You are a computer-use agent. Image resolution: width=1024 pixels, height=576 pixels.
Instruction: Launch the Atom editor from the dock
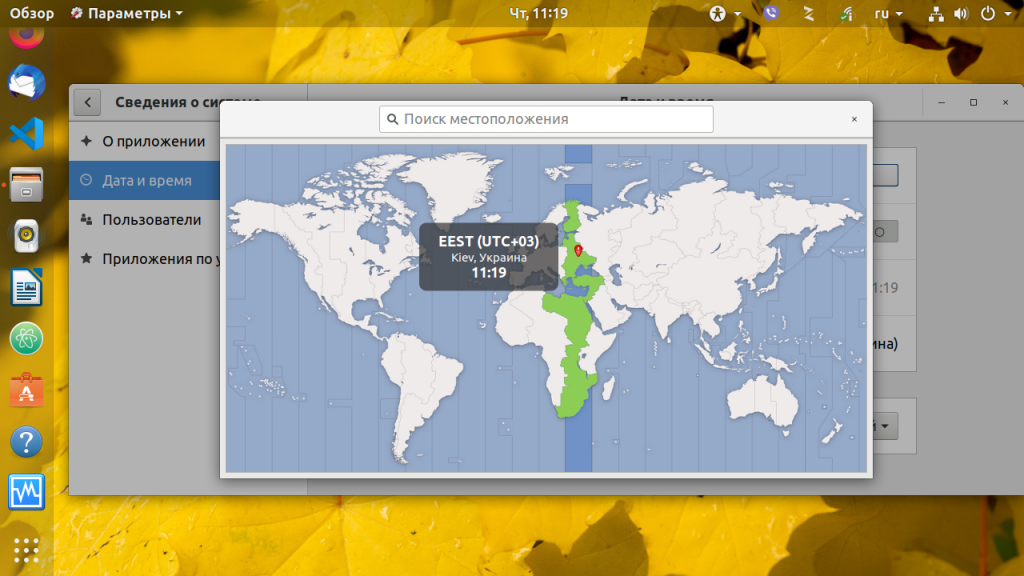[x=26, y=339]
